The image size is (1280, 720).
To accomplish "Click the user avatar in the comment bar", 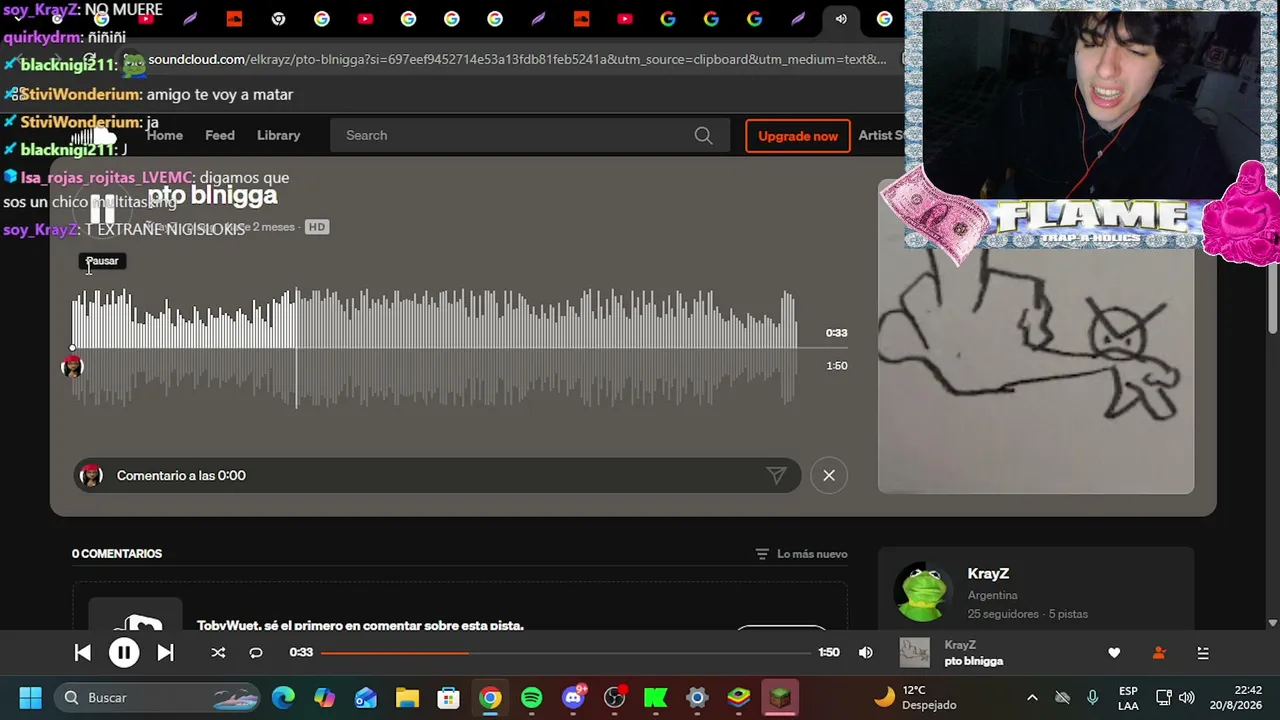I will point(91,476).
